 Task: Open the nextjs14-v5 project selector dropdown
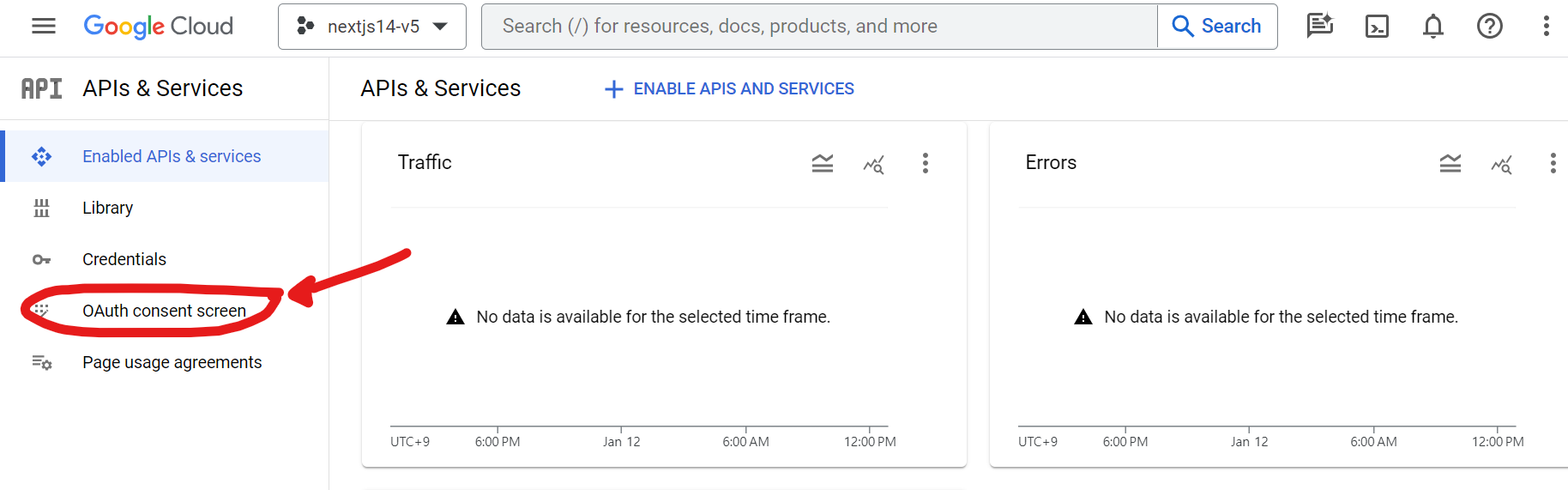[x=372, y=27]
